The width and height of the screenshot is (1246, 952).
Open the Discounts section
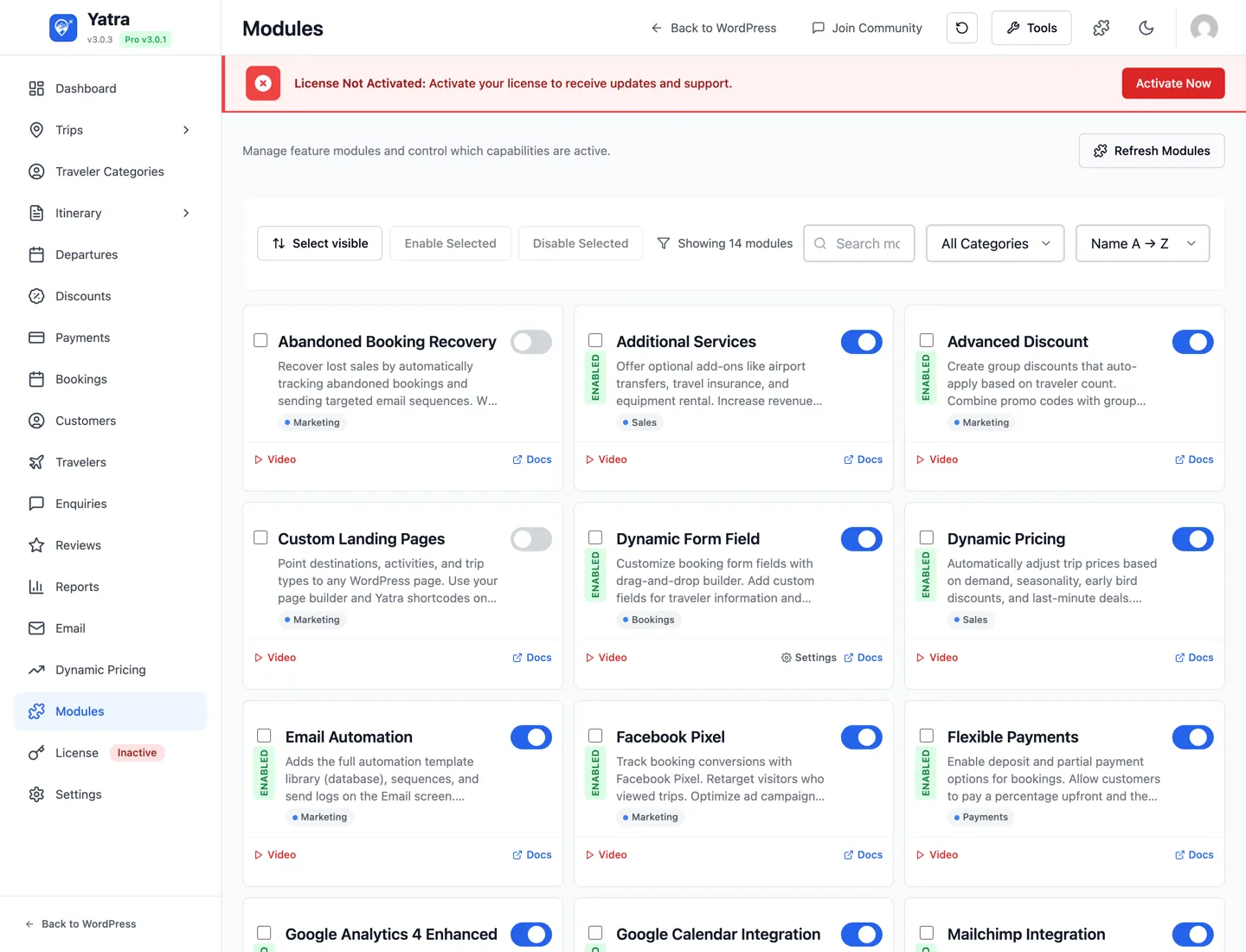pyautogui.click(x=83, y=296)
